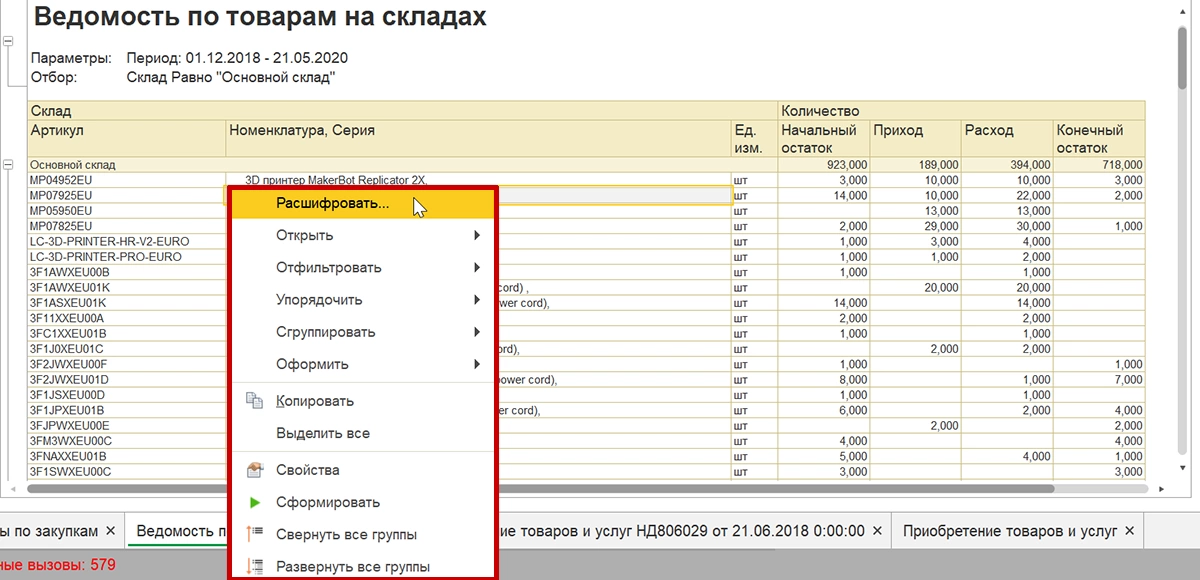Open the Открыть submenu
The width and height of the screenshot is (1200, 580).
(362, 236)
